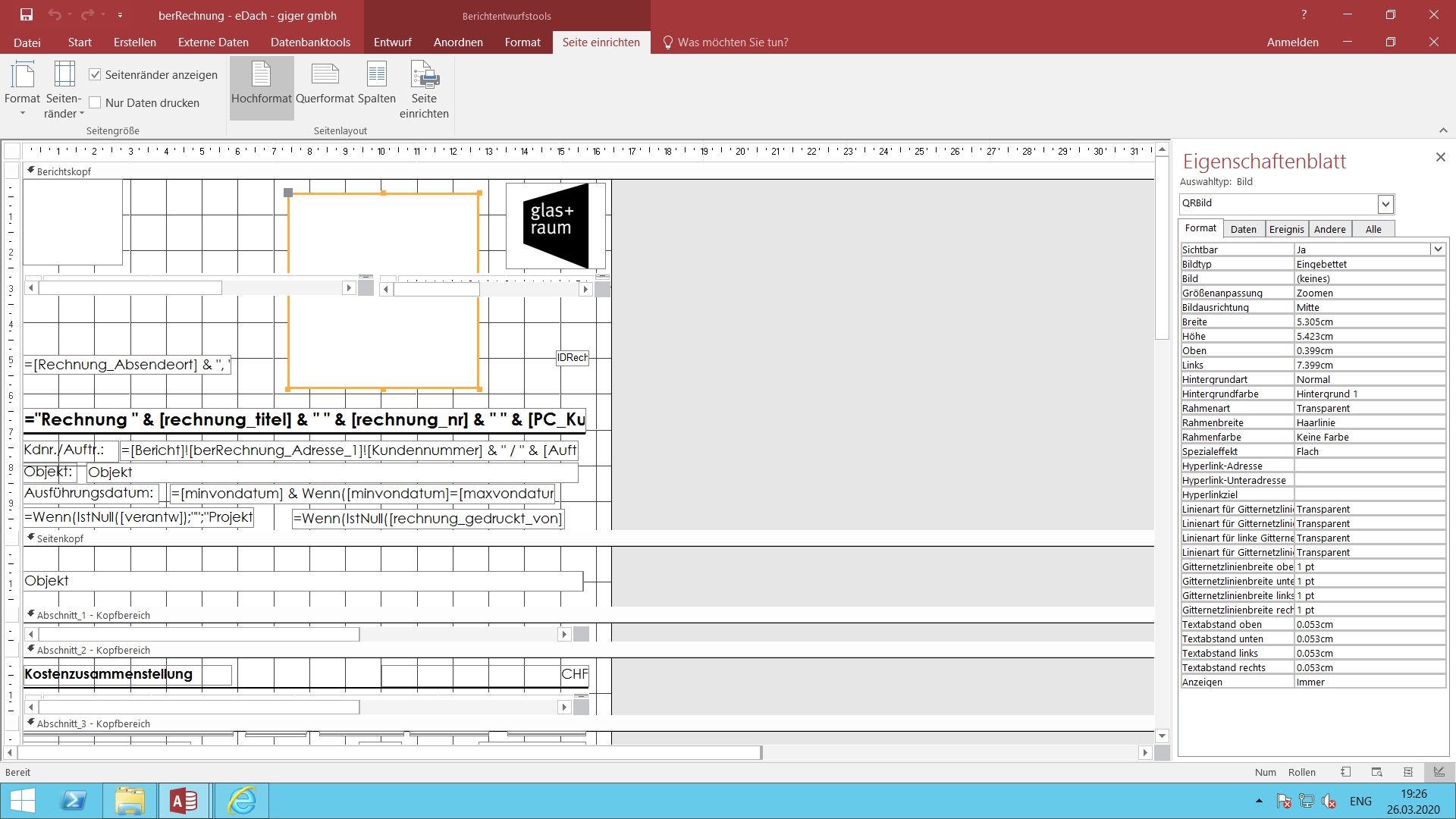
Task: Switch to the Anordnen ribbon tab
Action: coord(458,42)
